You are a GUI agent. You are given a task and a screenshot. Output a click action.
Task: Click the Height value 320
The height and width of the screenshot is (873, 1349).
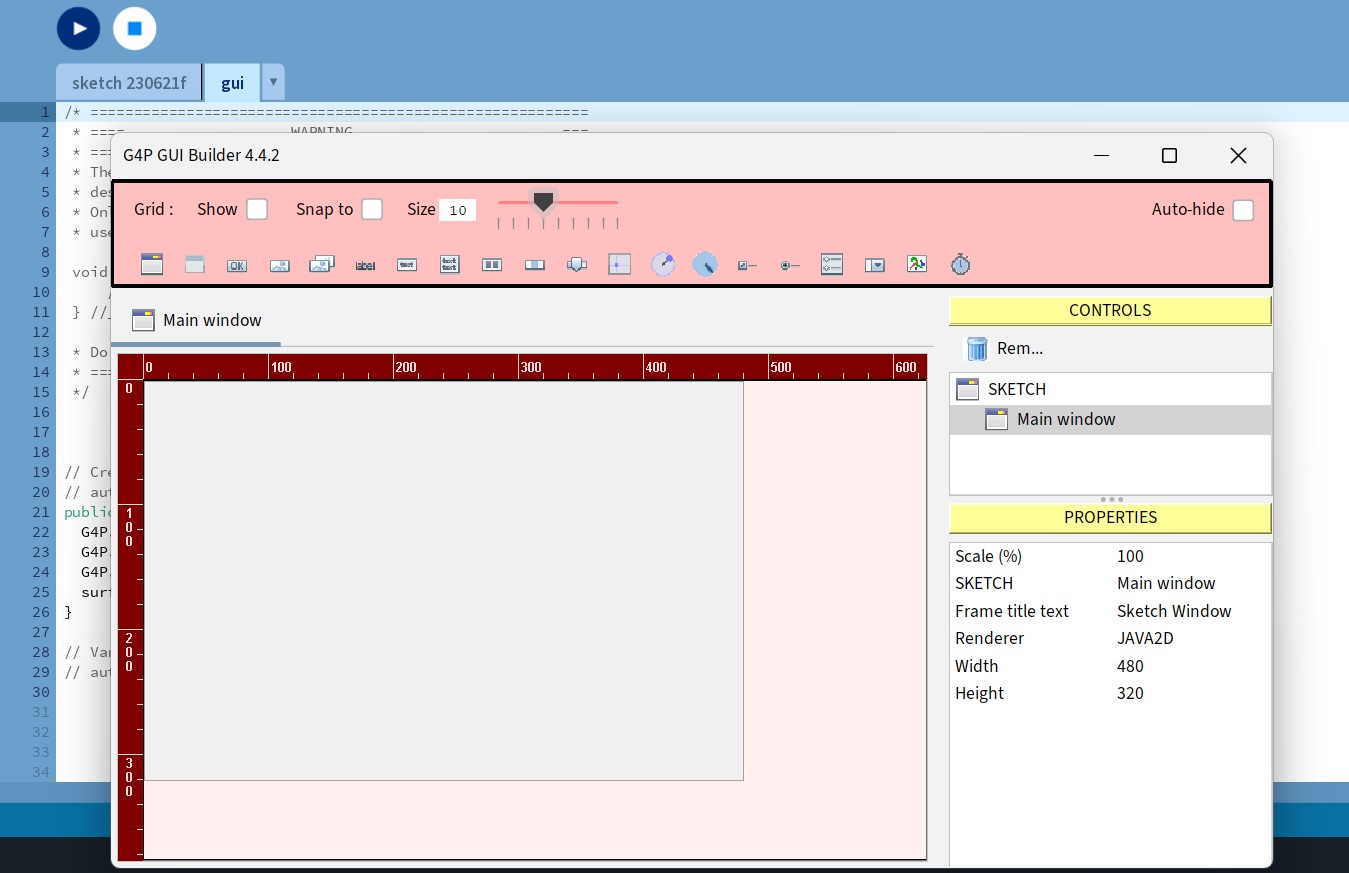click(x=1130, y=693)
